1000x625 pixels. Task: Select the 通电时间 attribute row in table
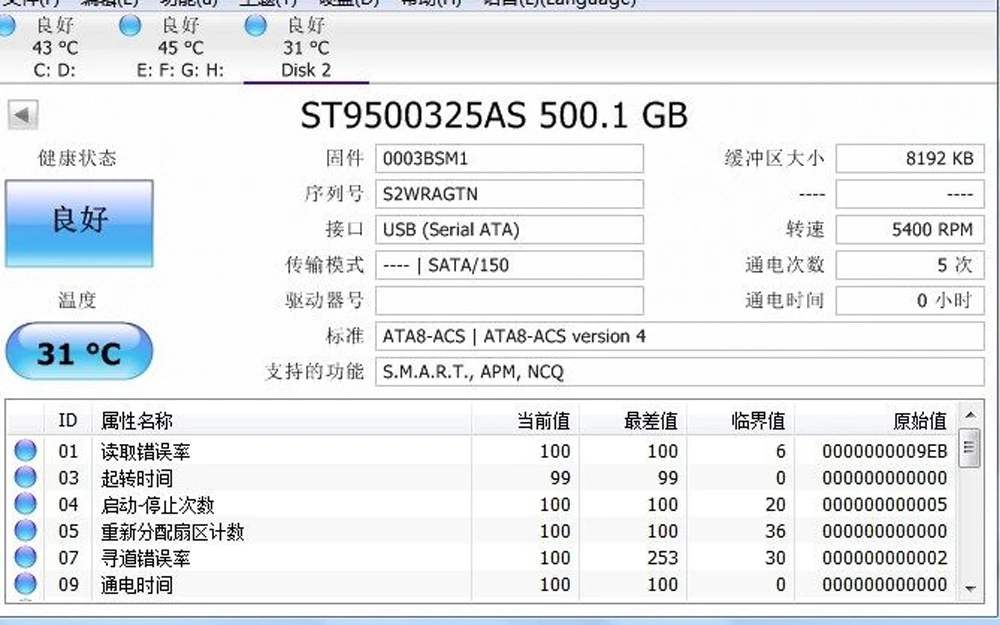tap(482, 585)
